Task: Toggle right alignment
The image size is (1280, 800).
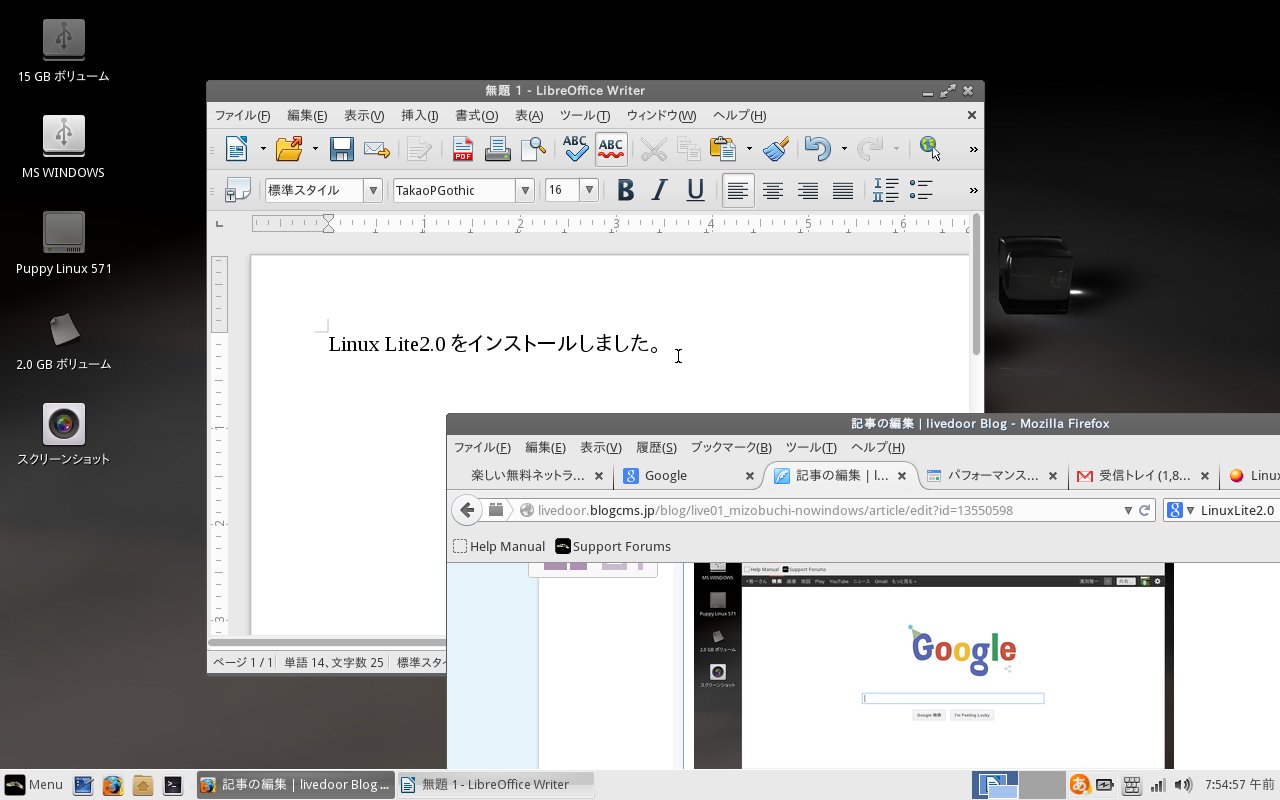Action: (808, 190)
